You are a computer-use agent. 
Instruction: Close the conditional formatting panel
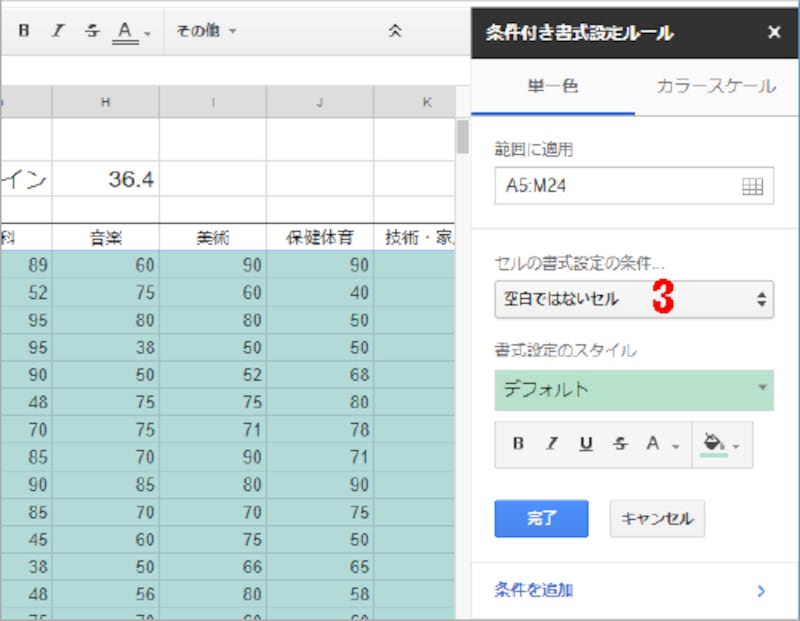pyautogui.click(x=774, y=31)
